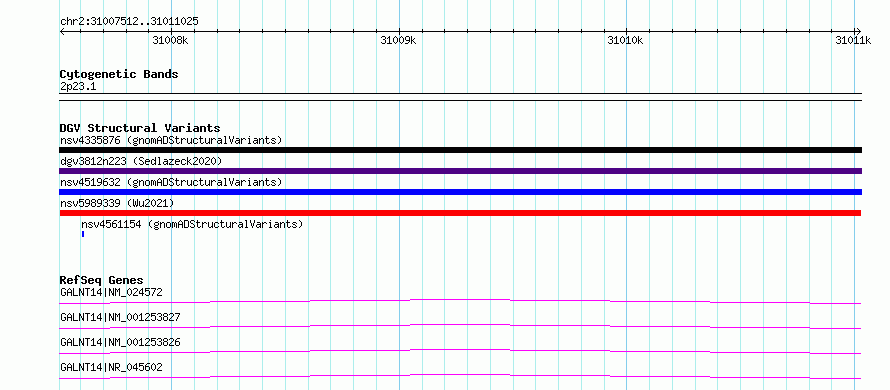Select the small blue nsv4561154 variant marker

click(x=83, y=234)
